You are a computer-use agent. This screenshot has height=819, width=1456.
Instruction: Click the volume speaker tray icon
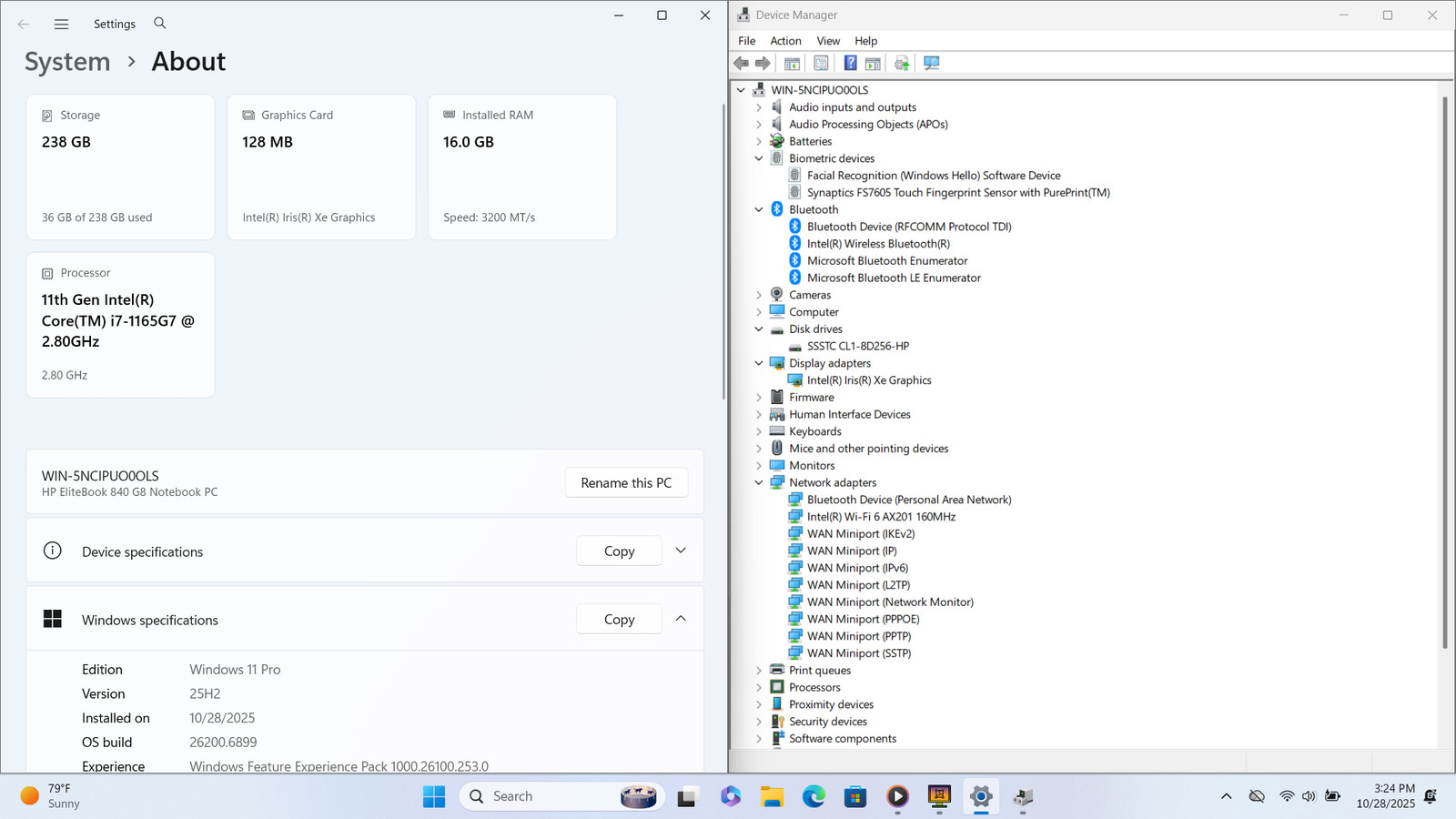1309,796
